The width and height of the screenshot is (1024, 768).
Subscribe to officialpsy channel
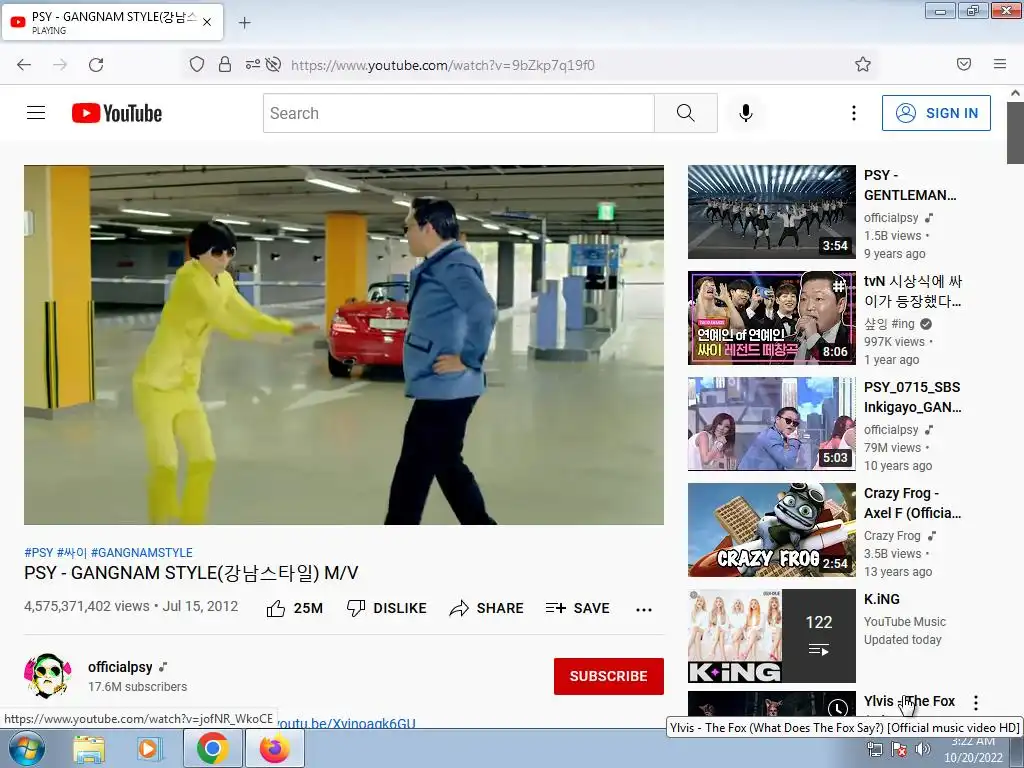click(609, 676)
